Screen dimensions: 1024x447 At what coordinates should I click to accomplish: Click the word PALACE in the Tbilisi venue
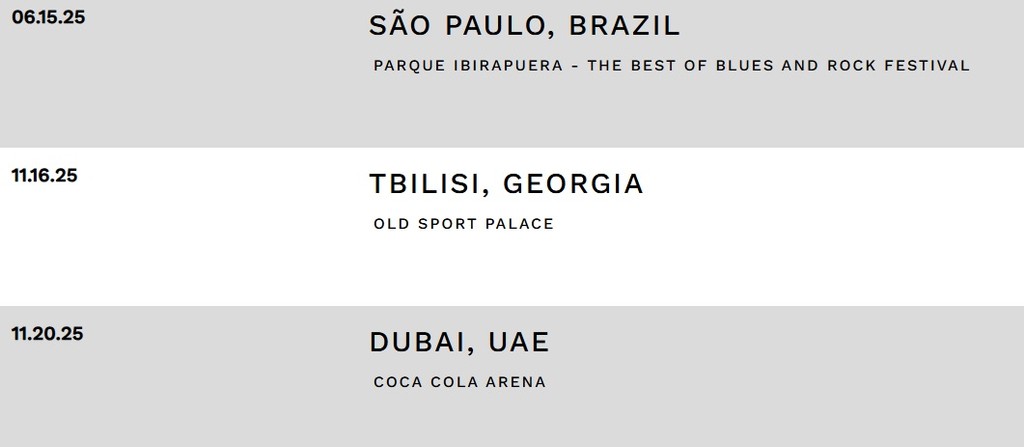[x=519, y=224]
